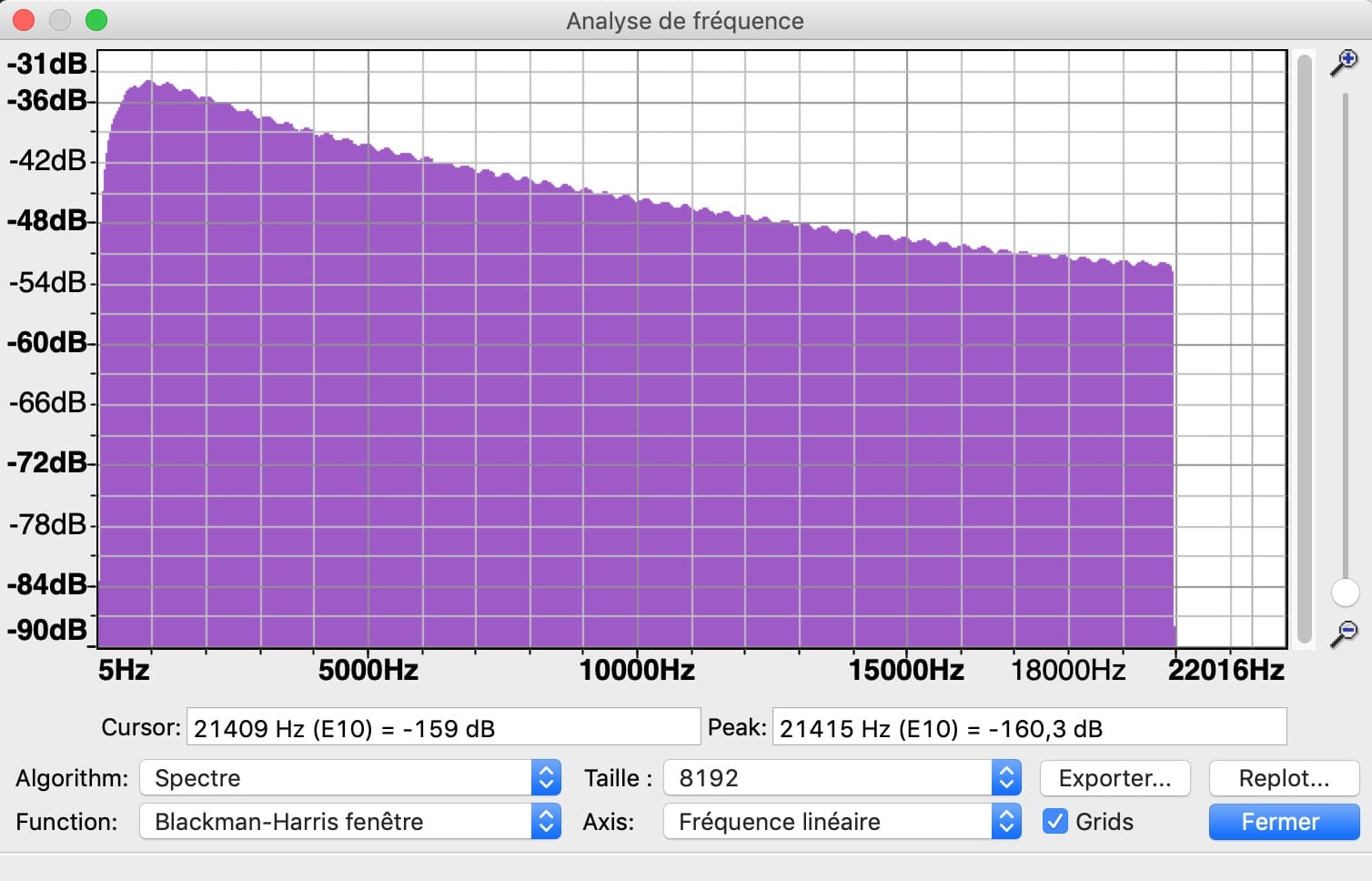The image size is (1372, 881).
Task: Open the Algorithm dropdown showing Spectre
Action: pyautogui.click(x=350, y=778)
